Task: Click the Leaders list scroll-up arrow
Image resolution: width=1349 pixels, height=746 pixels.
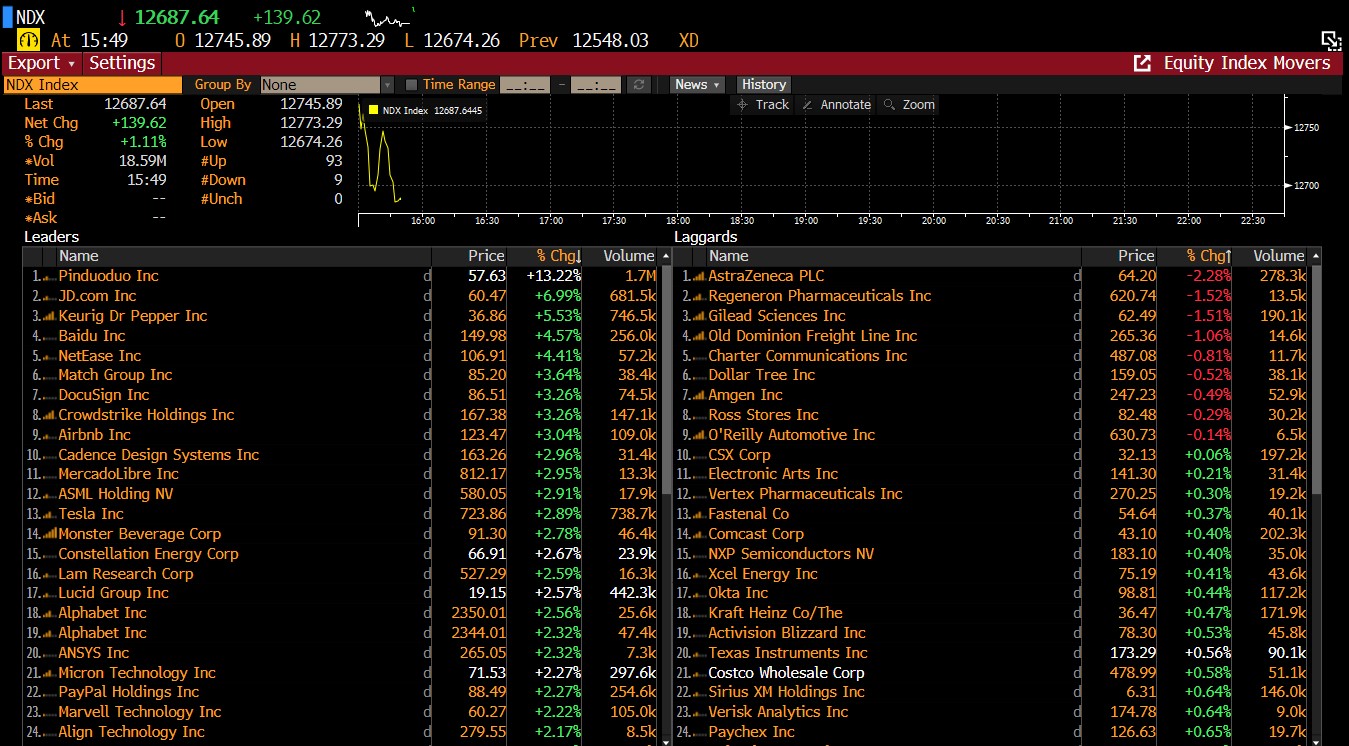Action: [x=666, y=257]
